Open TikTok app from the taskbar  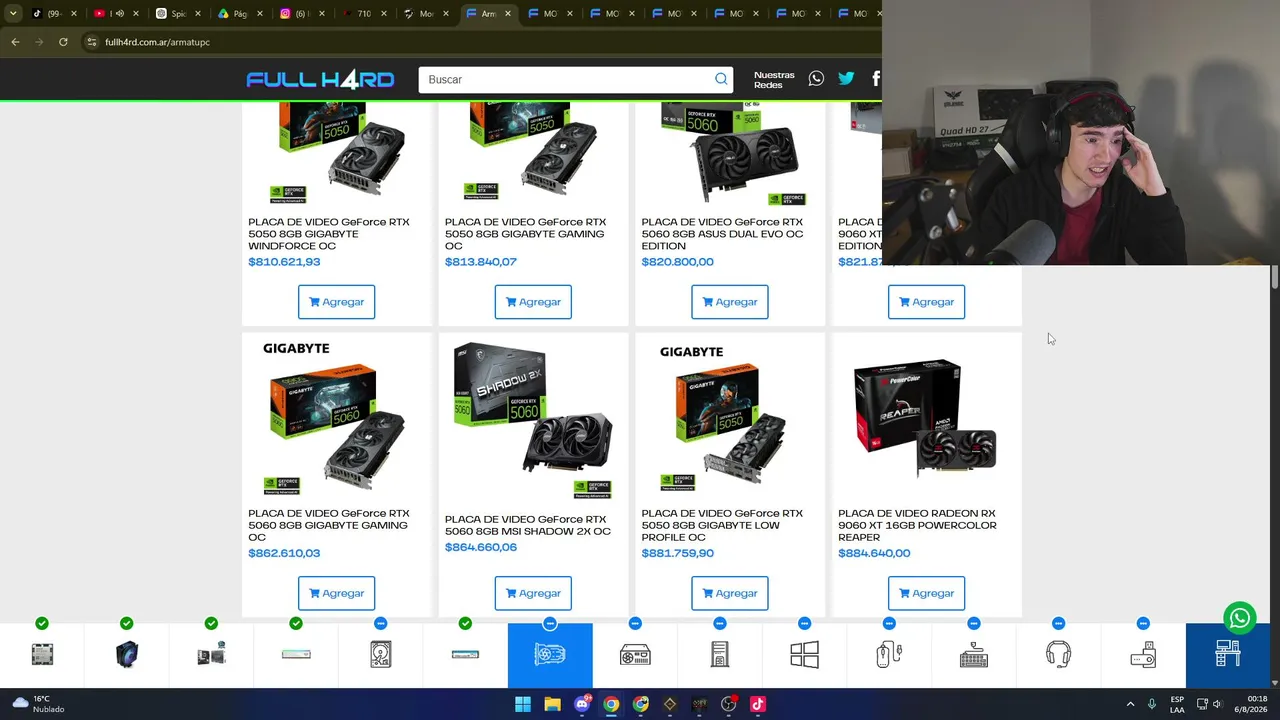[758, 704]
